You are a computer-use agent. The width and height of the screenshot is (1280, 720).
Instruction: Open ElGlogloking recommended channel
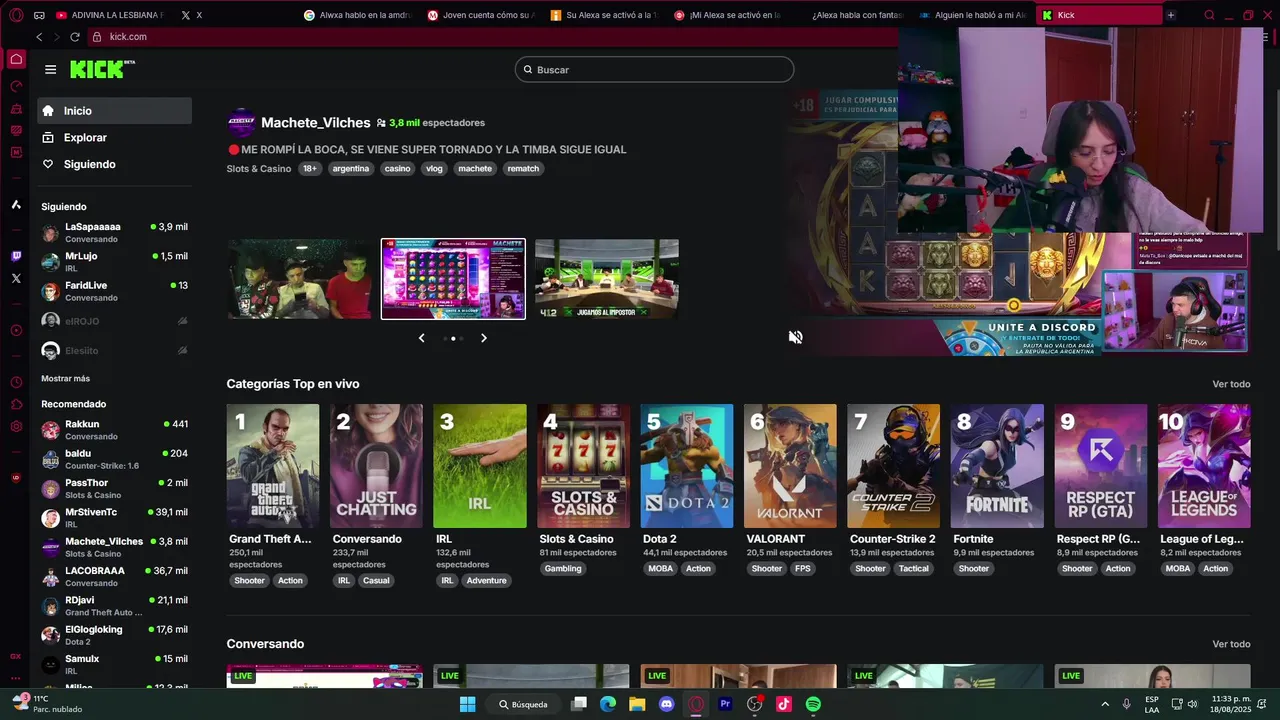point(114,635)
